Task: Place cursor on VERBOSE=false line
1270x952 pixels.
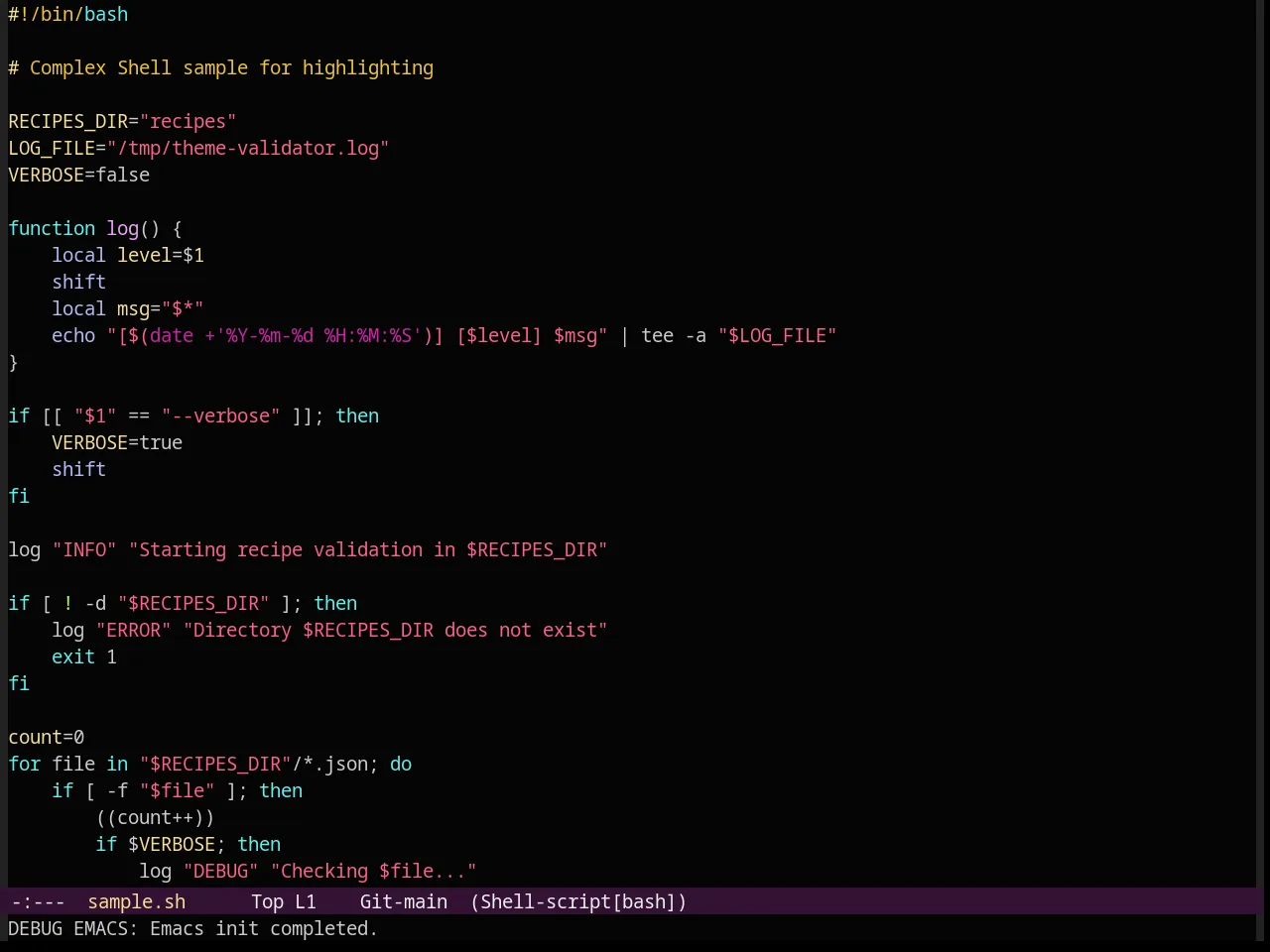Action: coord(79,176)
